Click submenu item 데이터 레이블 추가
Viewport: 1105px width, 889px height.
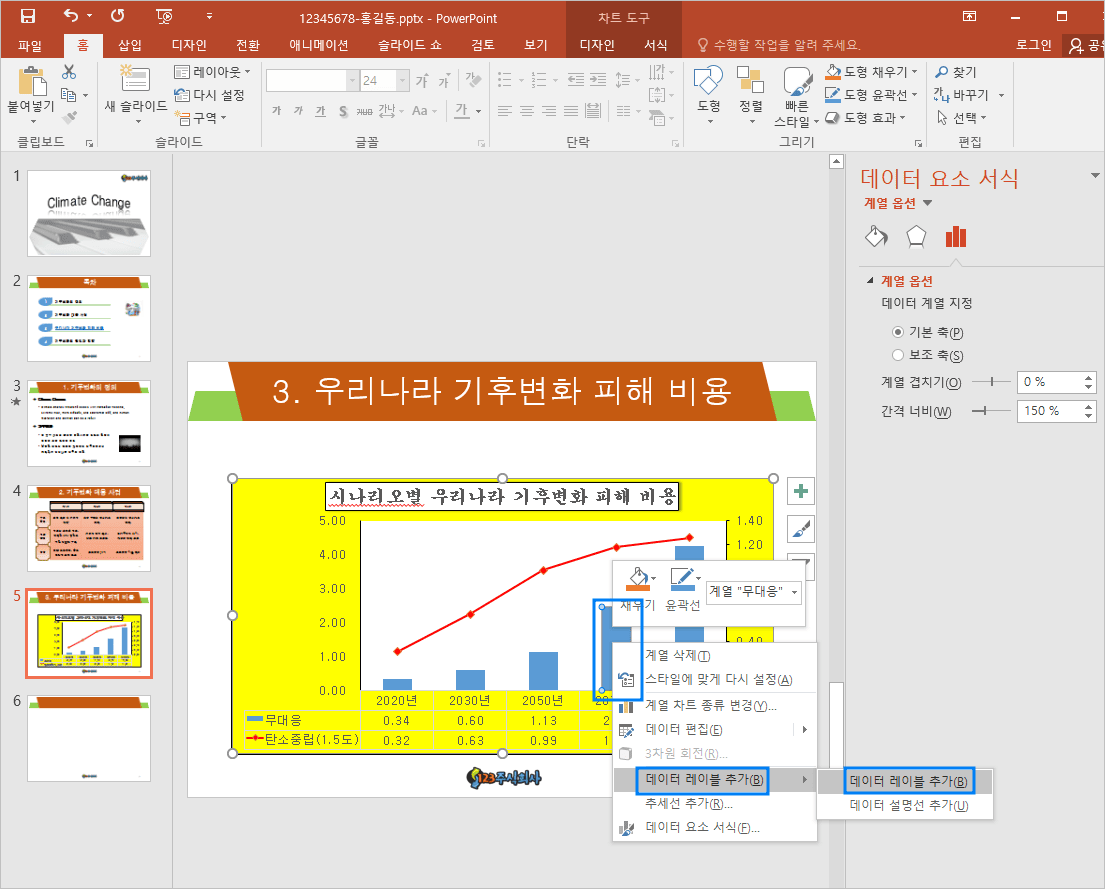pos(906,781)
